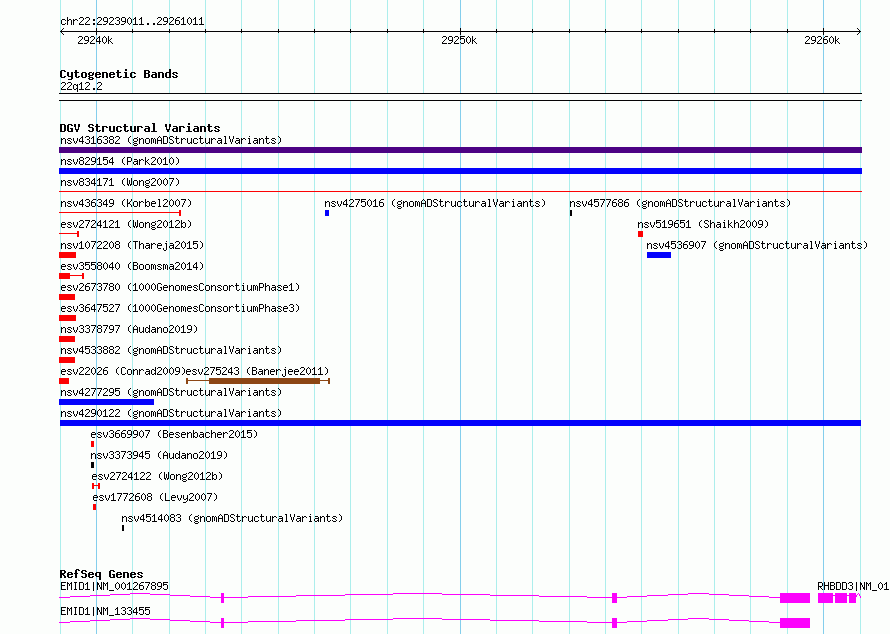Click the nsv4316382 gnomAD variant label
Image resolution: width=890 pixels, height=634 pixels.
pyautogui.click(x=171, y=140)
